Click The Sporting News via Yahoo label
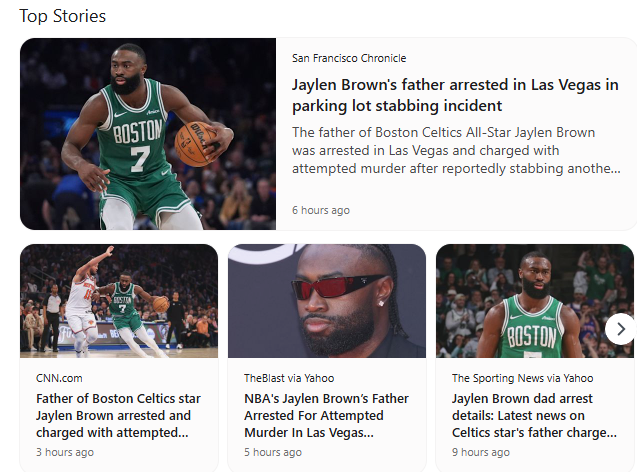The width and height of the screenshot is (637, 472). click(x=522, y=378)
